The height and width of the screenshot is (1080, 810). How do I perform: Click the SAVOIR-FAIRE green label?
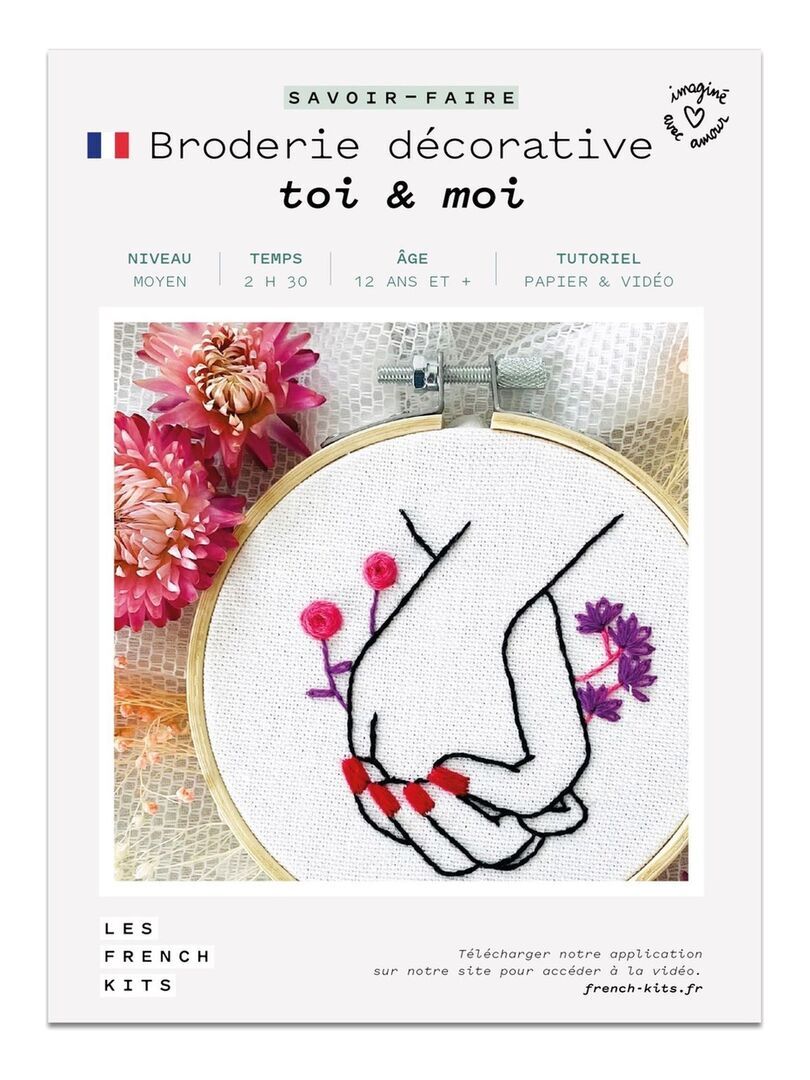(402, 98)
